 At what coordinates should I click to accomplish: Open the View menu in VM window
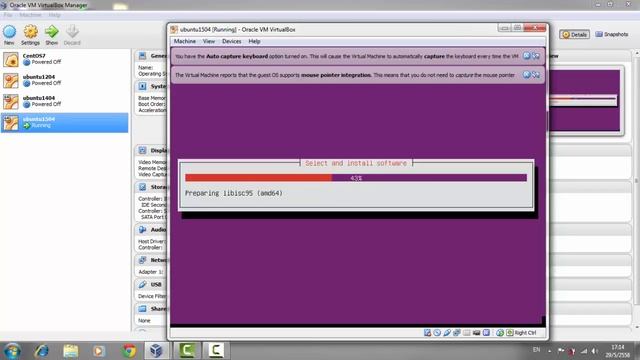coord(209,41)
